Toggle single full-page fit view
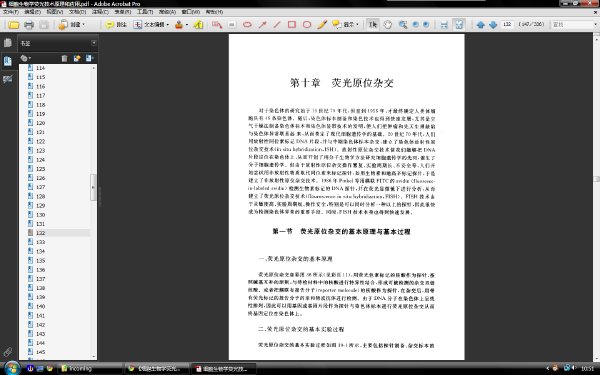 pyautogui.click(x=458, y=25)
